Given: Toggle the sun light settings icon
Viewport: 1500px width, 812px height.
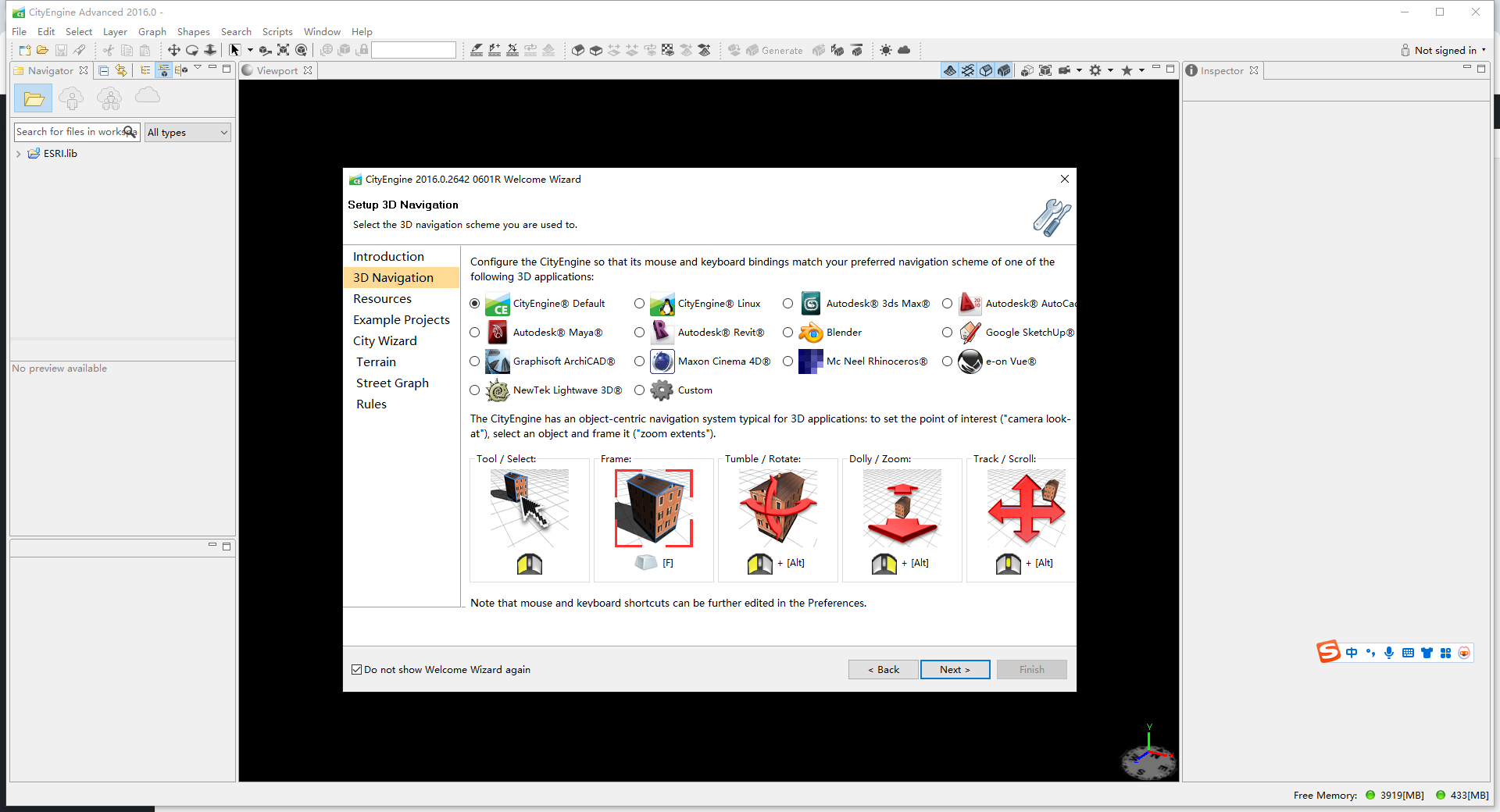Looking at the screenshot, I should pos(886,50).
